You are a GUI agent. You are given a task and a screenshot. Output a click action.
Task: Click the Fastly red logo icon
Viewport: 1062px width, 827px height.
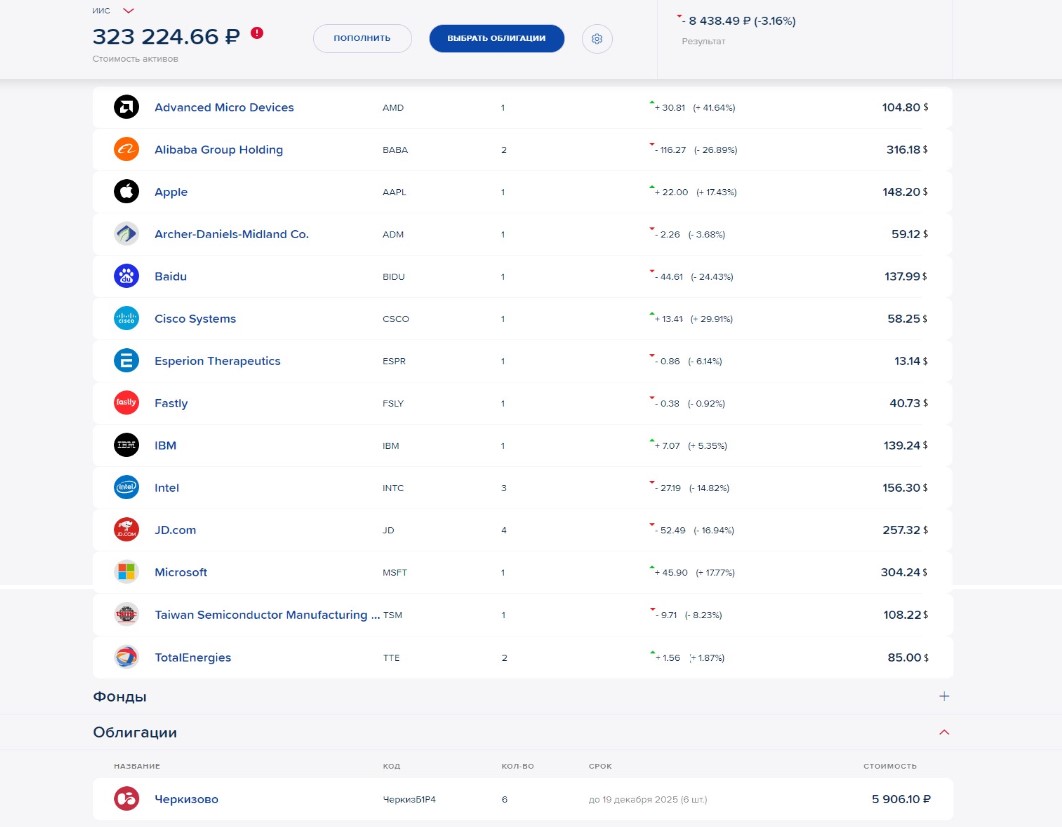click(x=126, y=402)
